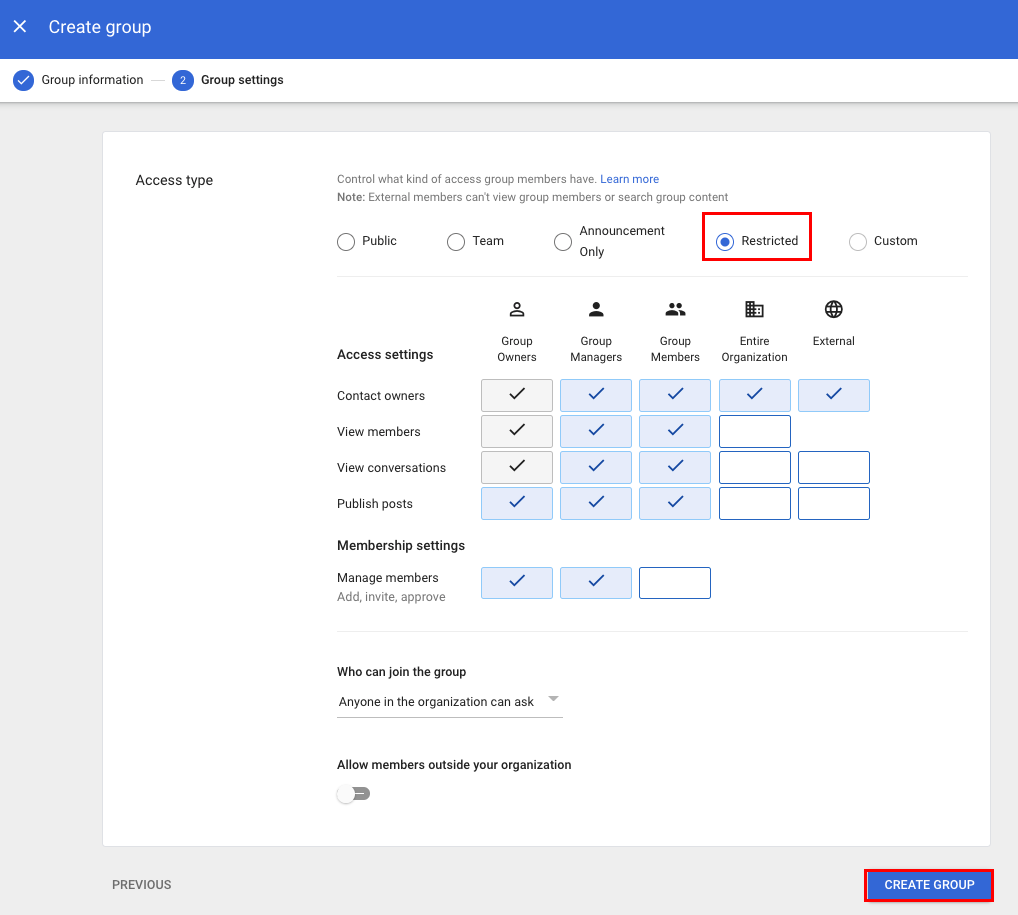This screenshot has width=1018, height=915.
Task: Click the Group Owners person outline icon
Action: (517, 309)
